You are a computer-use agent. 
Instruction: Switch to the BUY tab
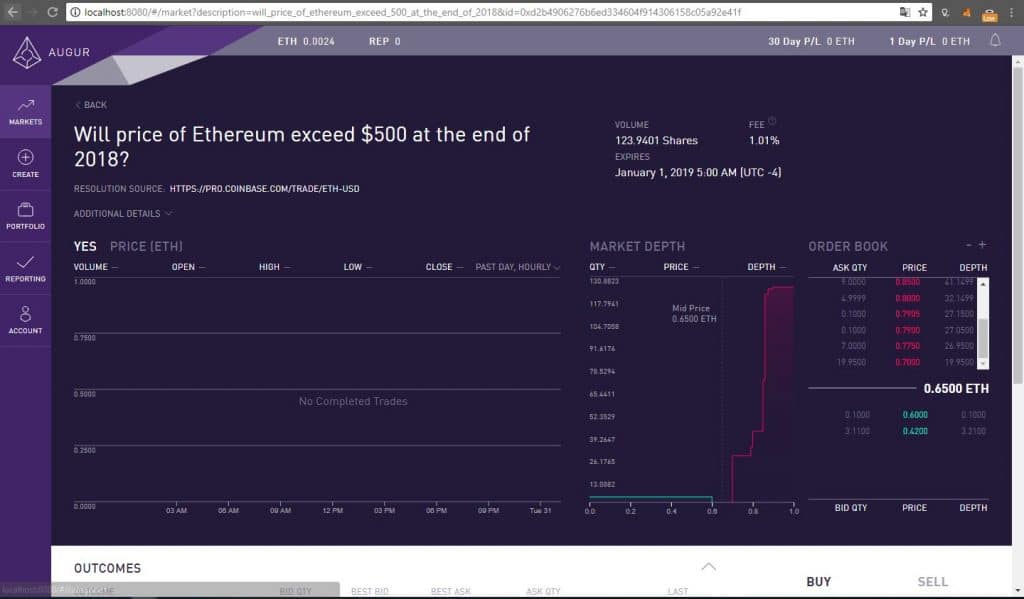click(818, 581)
